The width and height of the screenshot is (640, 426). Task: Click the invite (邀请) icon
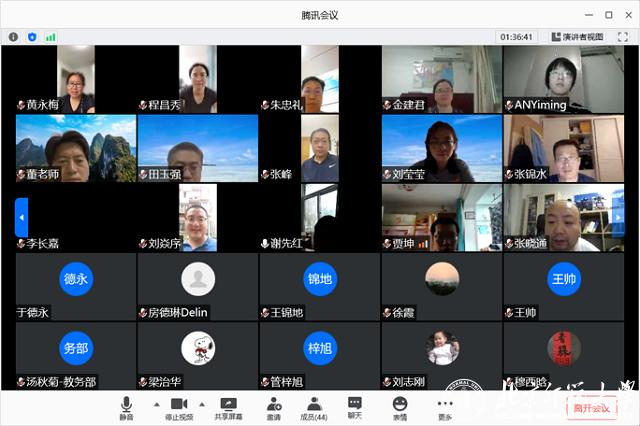click(x=273, y=405)
